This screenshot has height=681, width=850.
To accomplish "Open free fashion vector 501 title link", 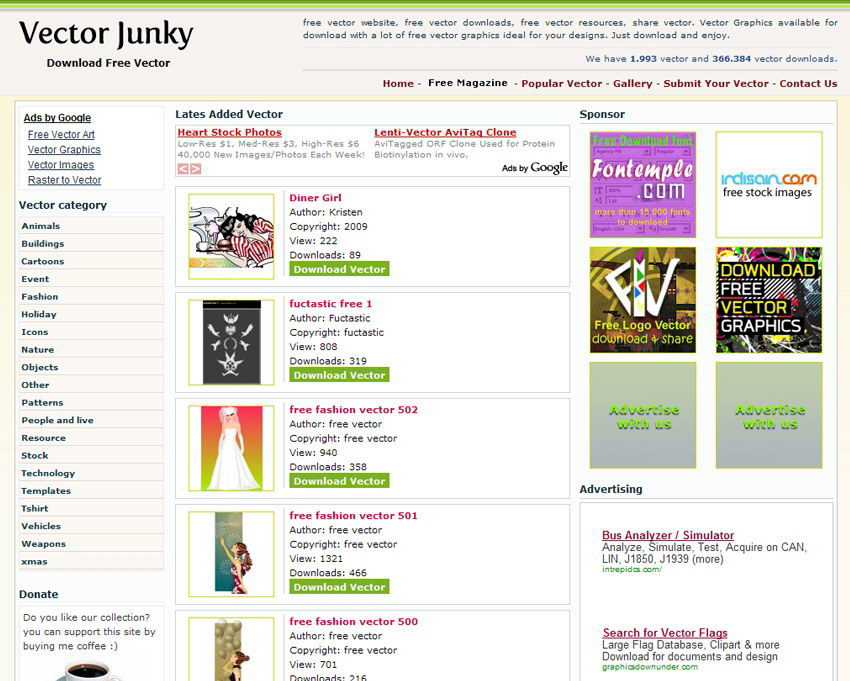I will pyautogui.click(x=353, y=515).
